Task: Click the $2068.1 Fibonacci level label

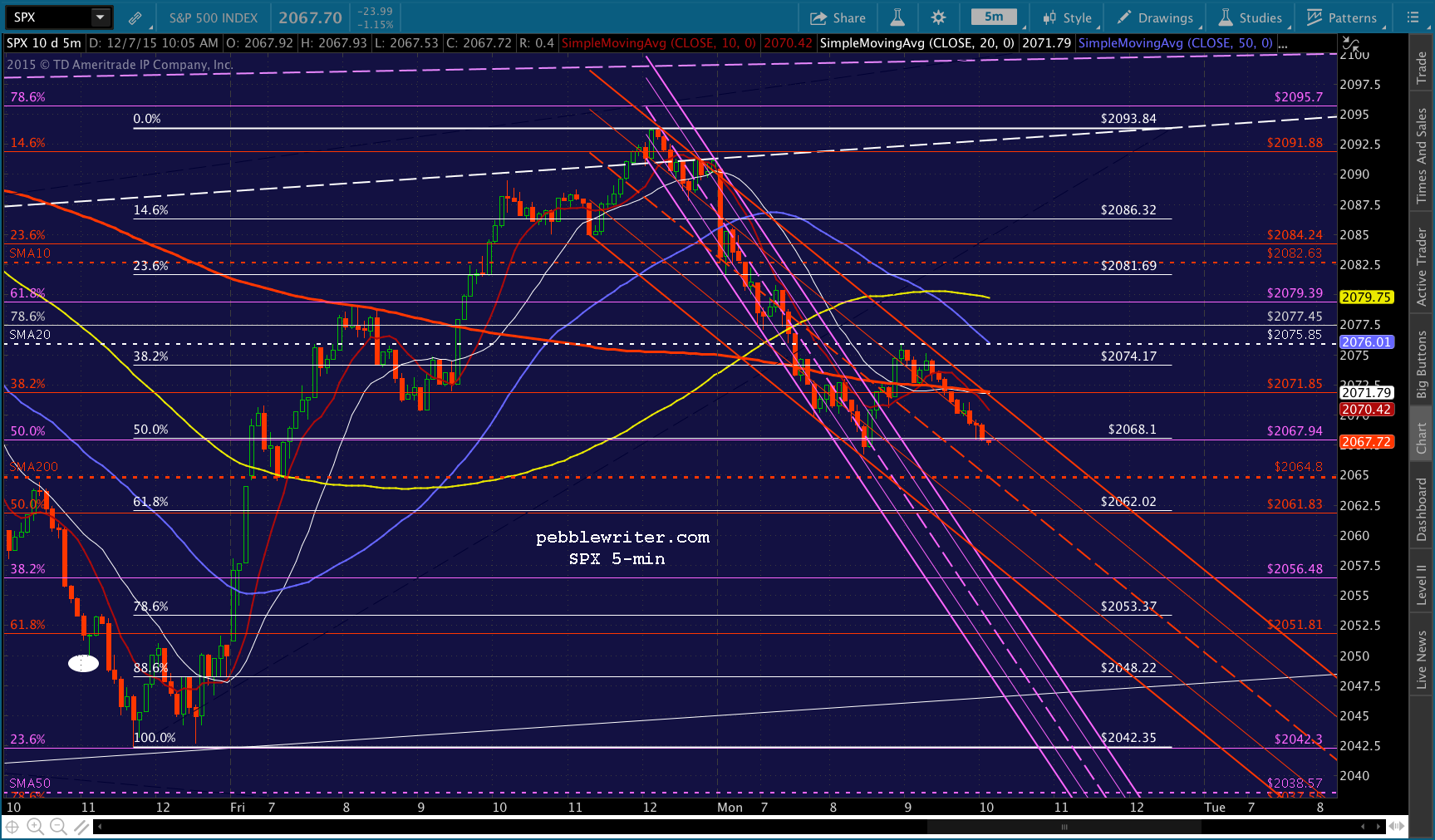Action: click(1132, 429)
